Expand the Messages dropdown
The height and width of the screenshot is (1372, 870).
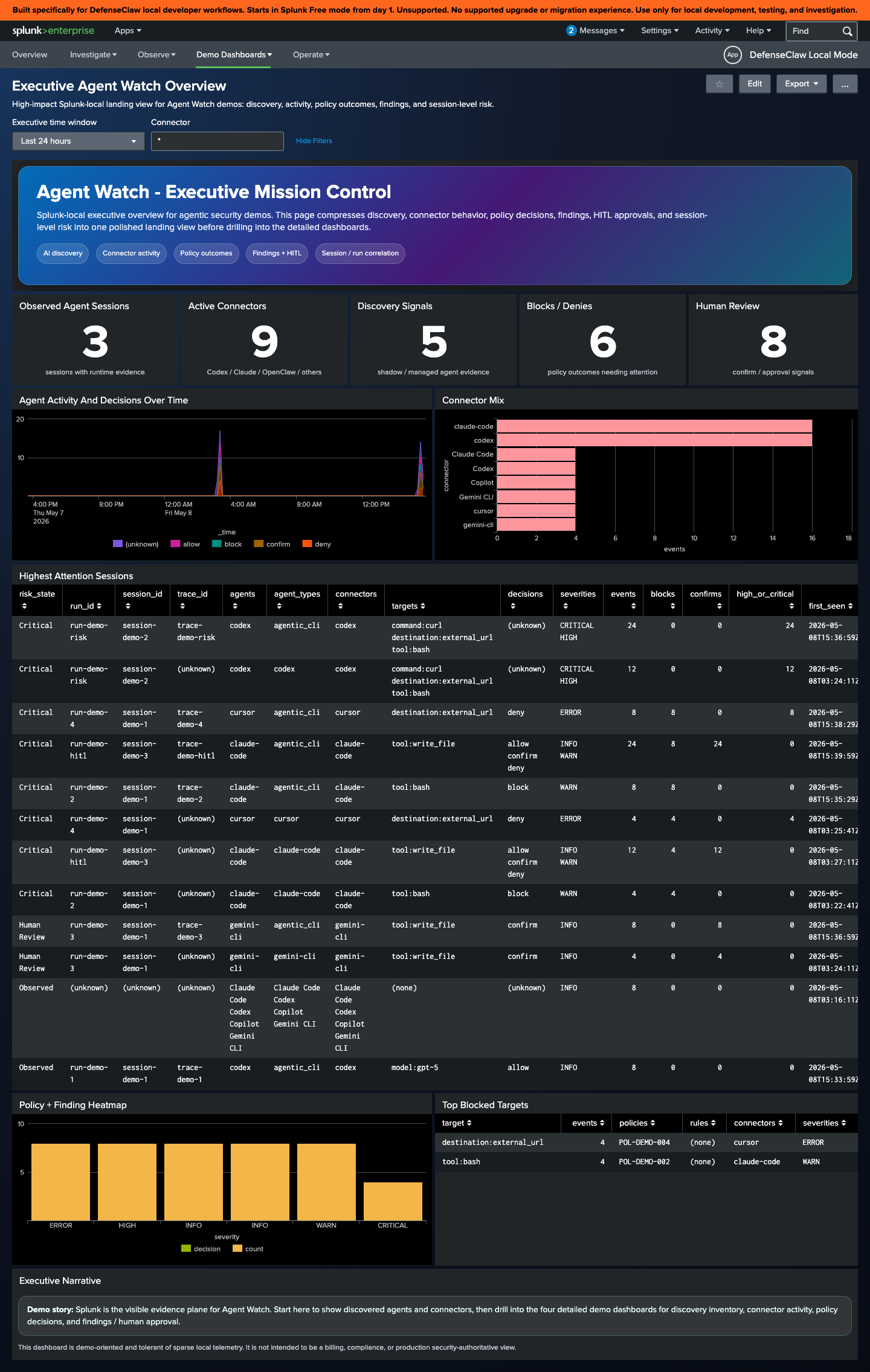[x=602, y=31]
